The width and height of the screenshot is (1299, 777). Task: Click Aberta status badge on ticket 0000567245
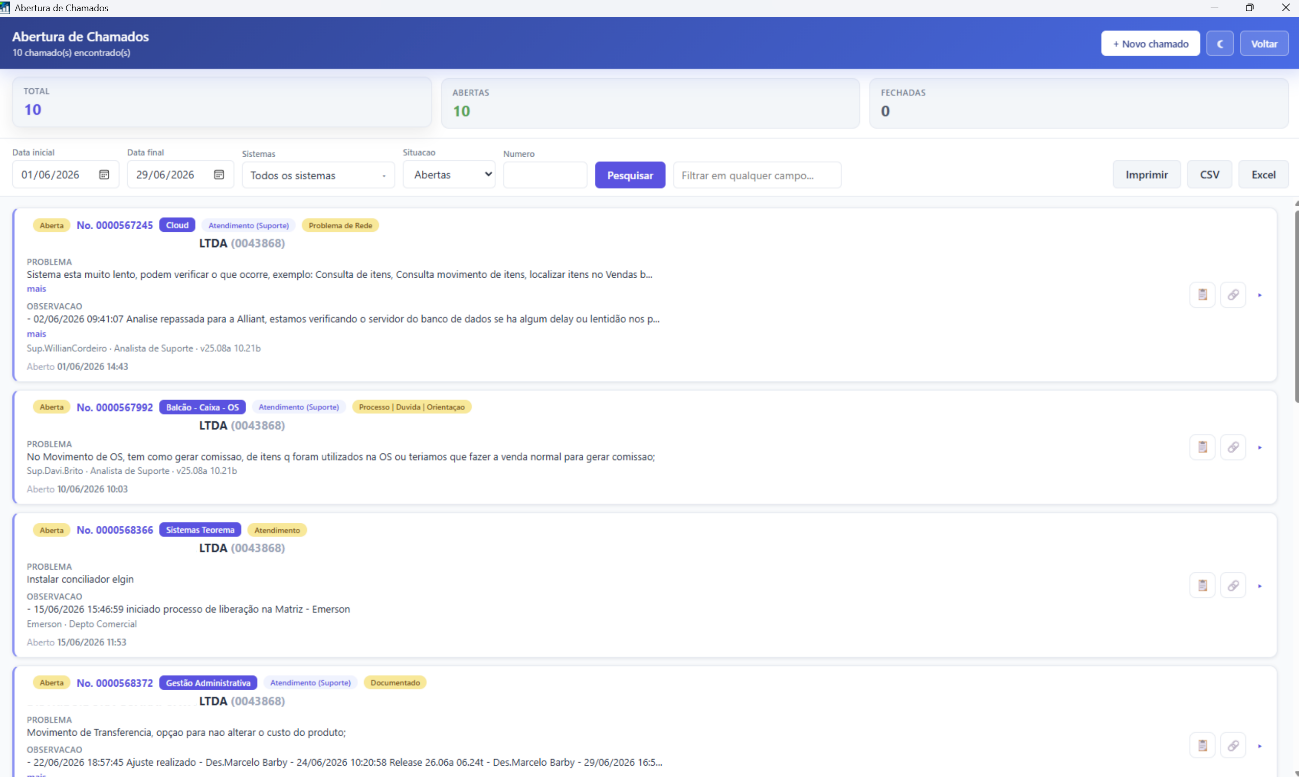tap(52, 225)
